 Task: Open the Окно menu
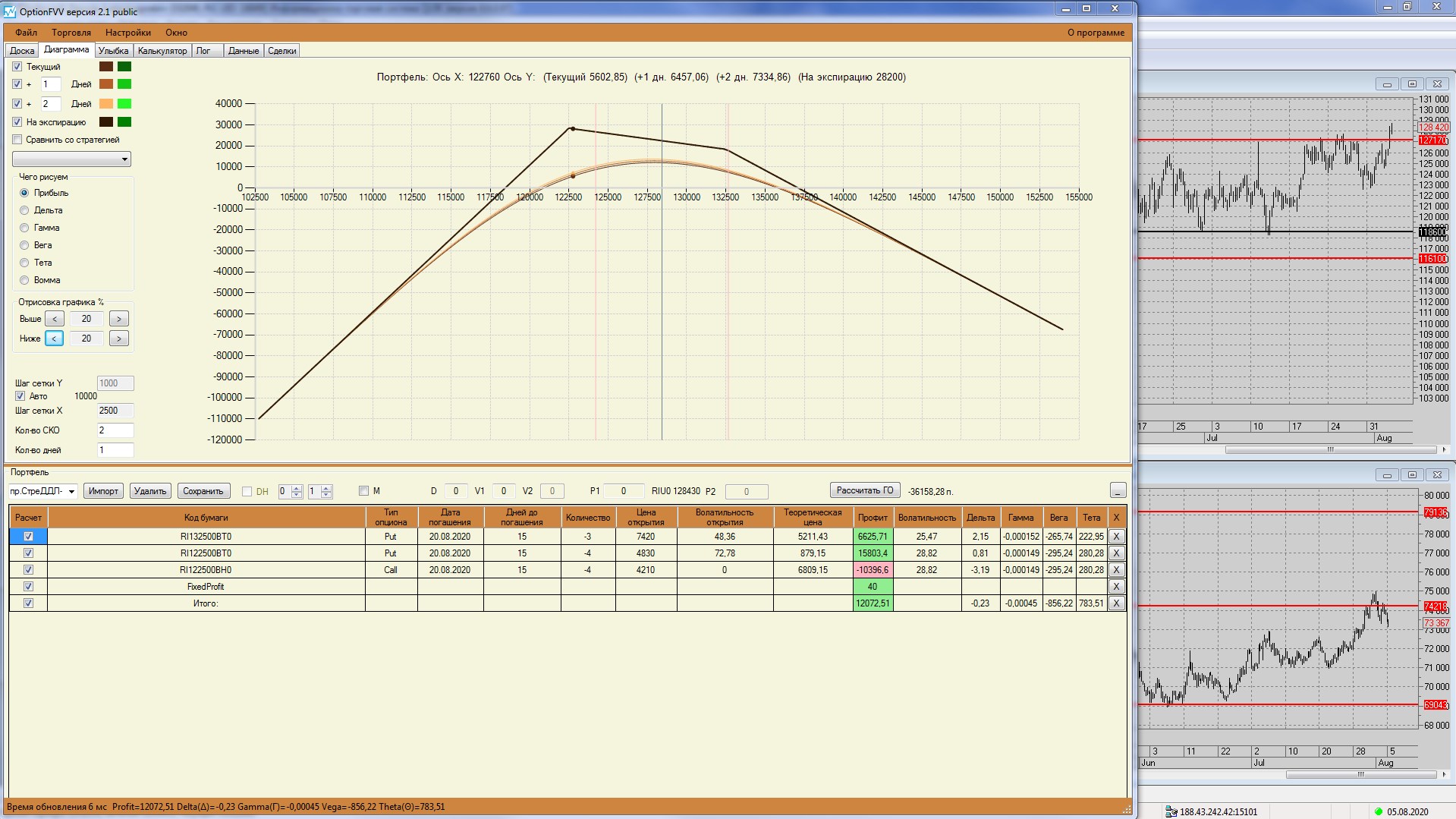tap(176, 33)
